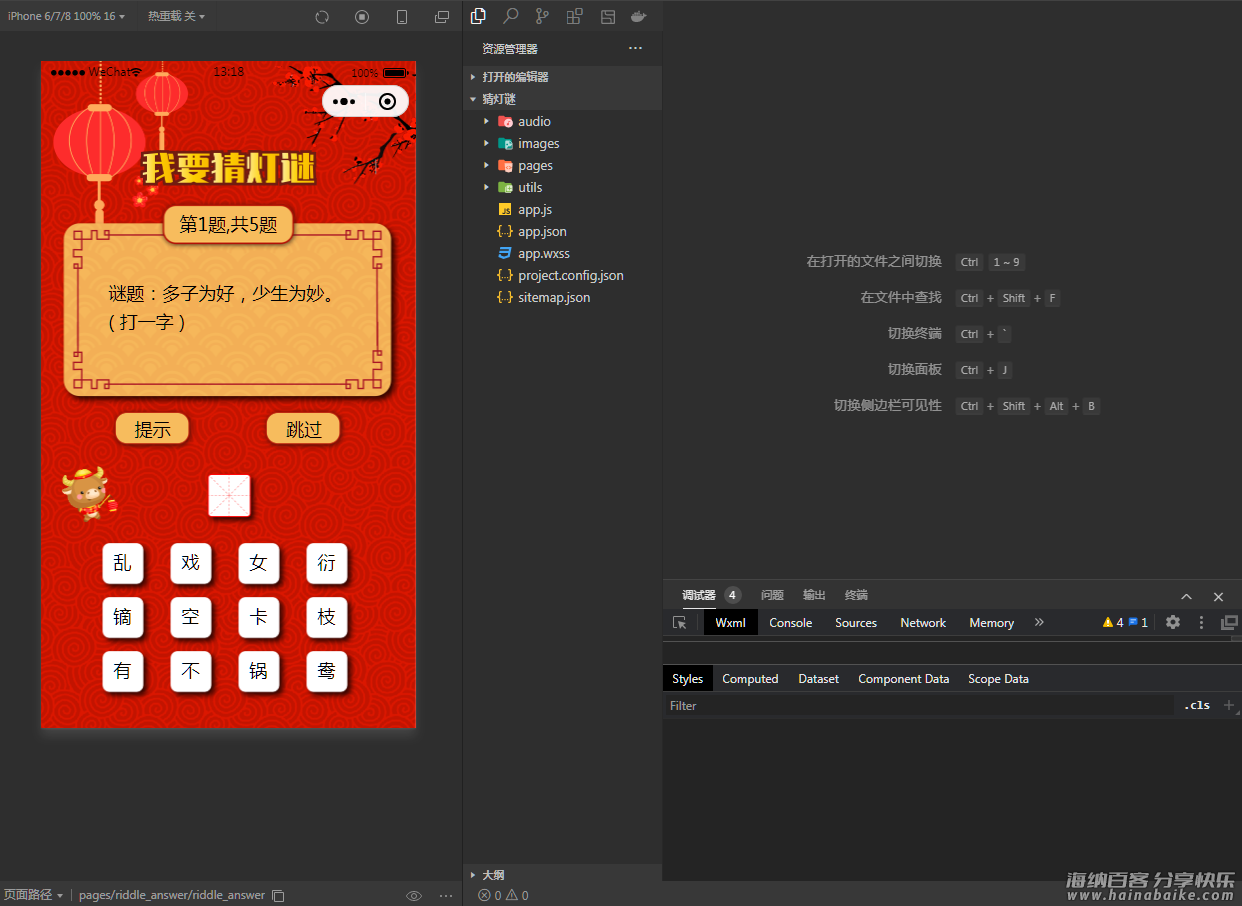Switch to the Sources tab
The image size is (1242, 906).
pyautogui.click(x=856, y=622)
